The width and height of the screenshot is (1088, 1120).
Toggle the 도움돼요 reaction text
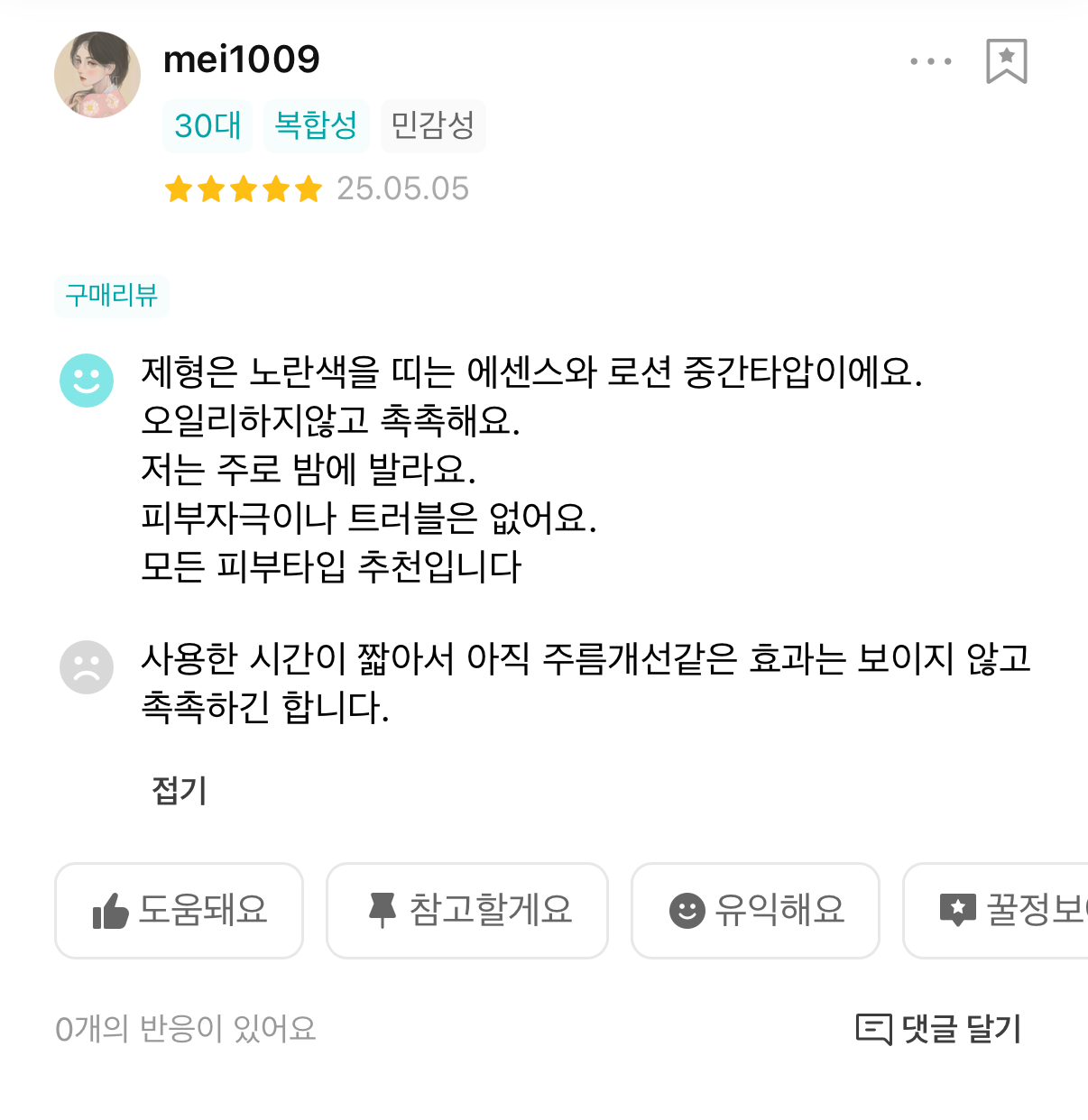coord(203,910)
